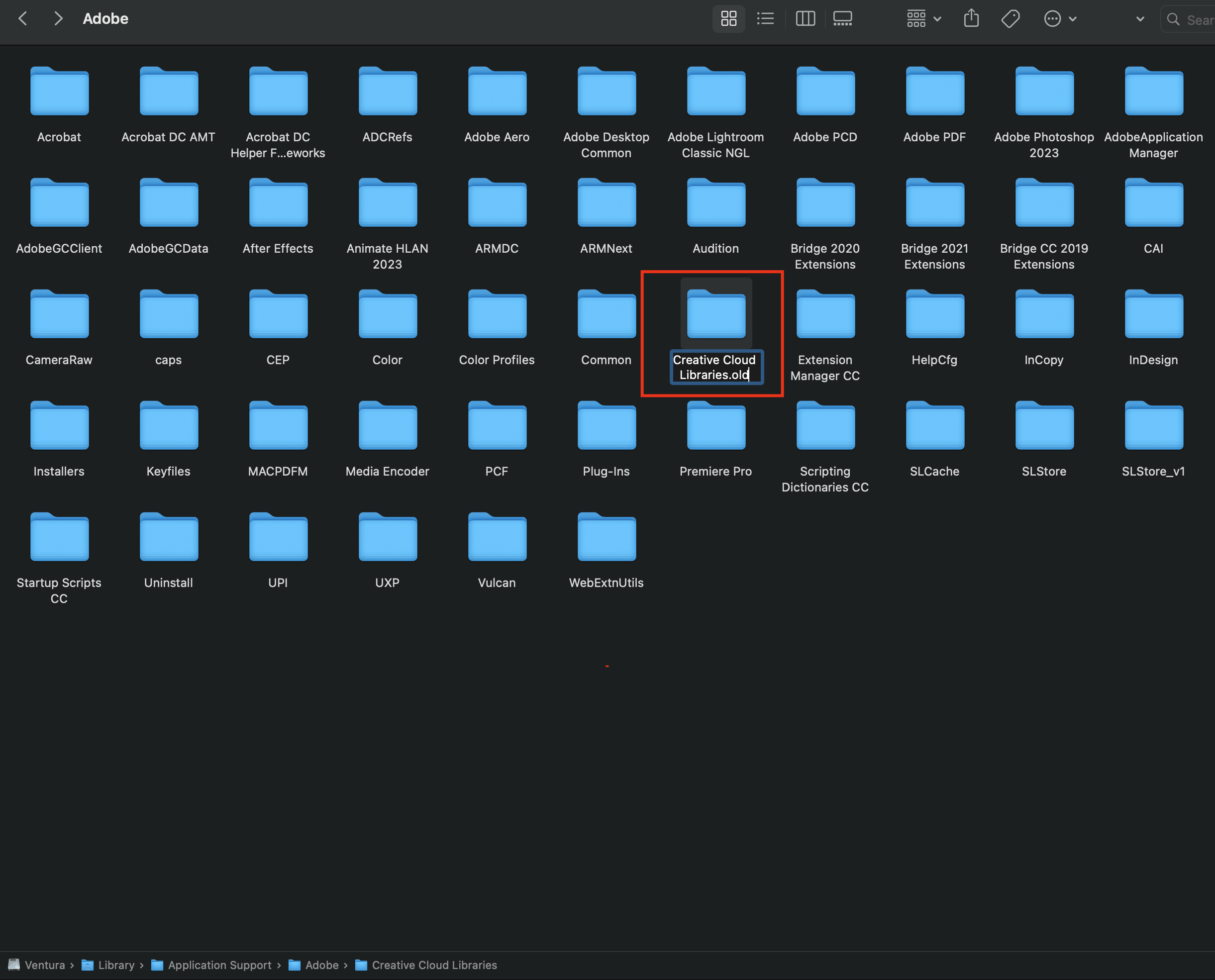This screenshot has height=980, width=1215.
Task: Click the forward navigation arrow
Action: (x=59, y=18)
